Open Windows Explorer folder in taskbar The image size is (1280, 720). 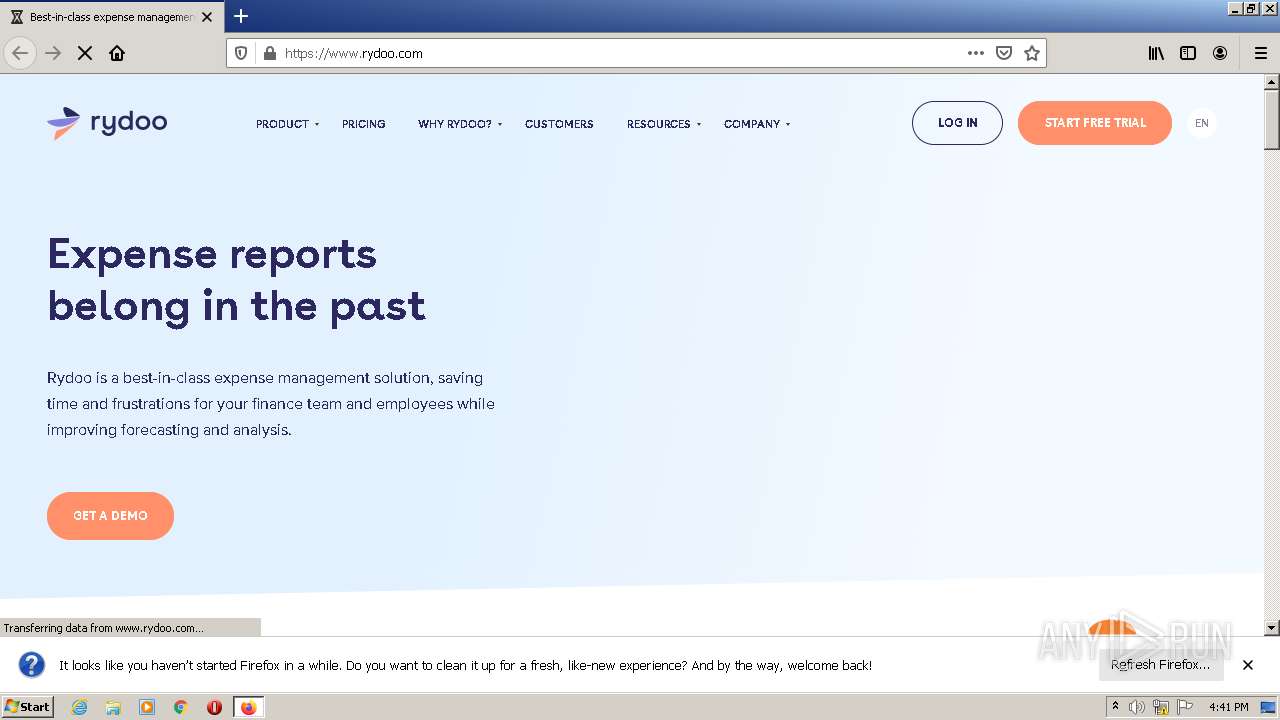[x=113, y=707]
